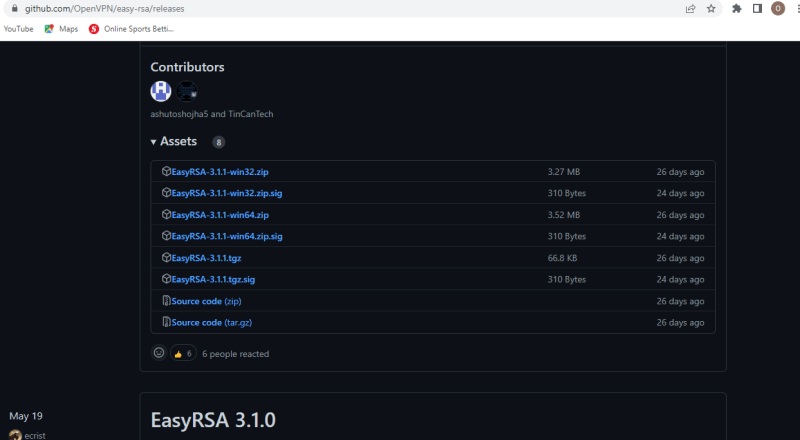Download EasyRSA-3.1.1-win32.zip.sig
The height and width of the screenshot is (440, 800).
[227, 193]
